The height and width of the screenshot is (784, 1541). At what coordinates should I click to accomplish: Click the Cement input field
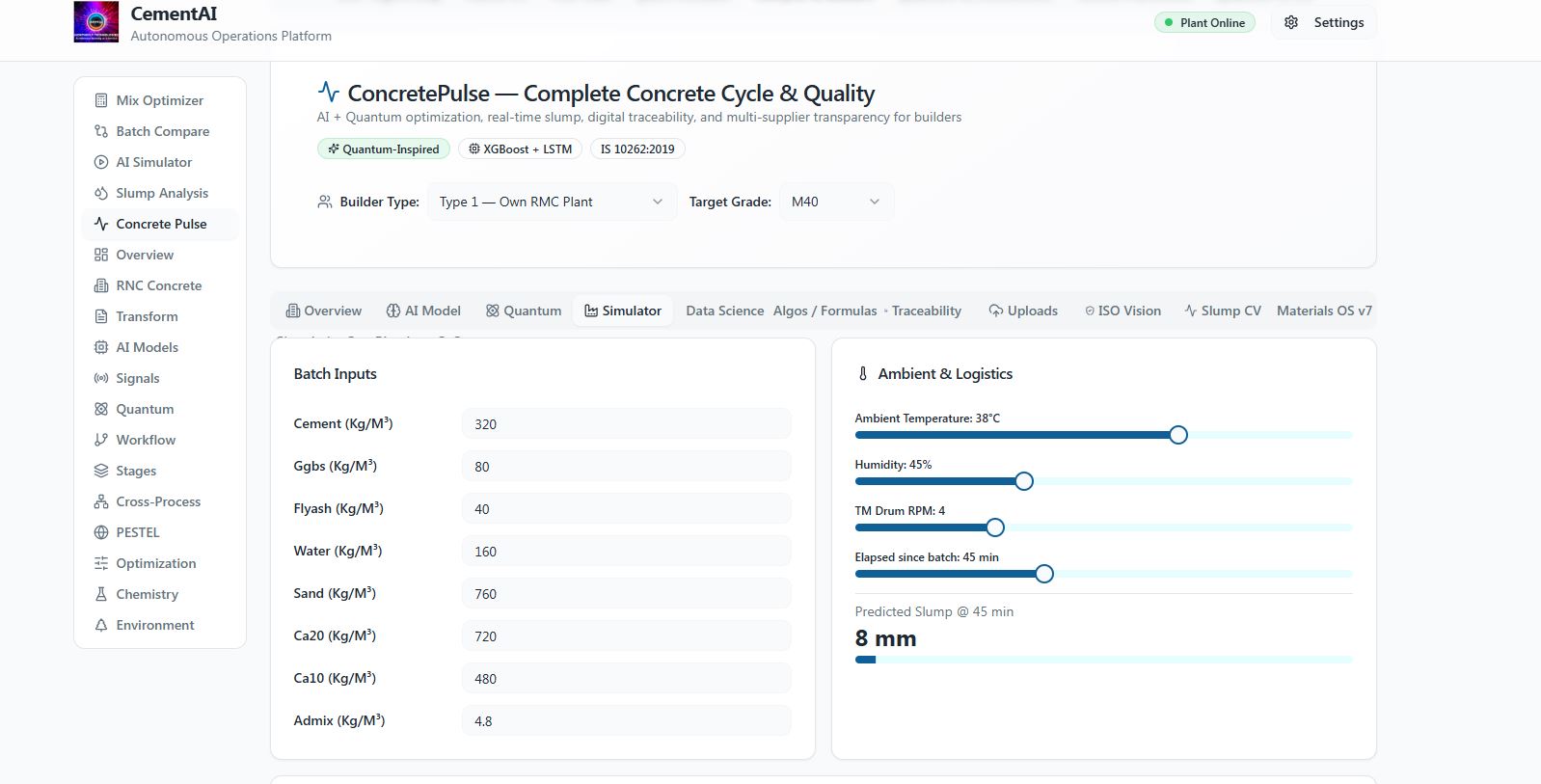tap(626, 423)
